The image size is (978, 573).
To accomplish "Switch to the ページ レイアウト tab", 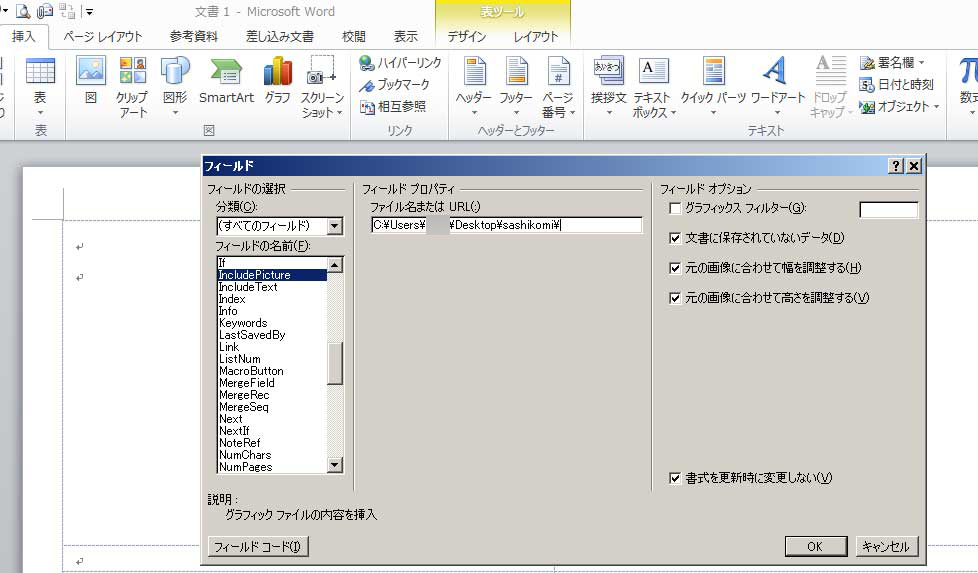I will pos(103,36).
